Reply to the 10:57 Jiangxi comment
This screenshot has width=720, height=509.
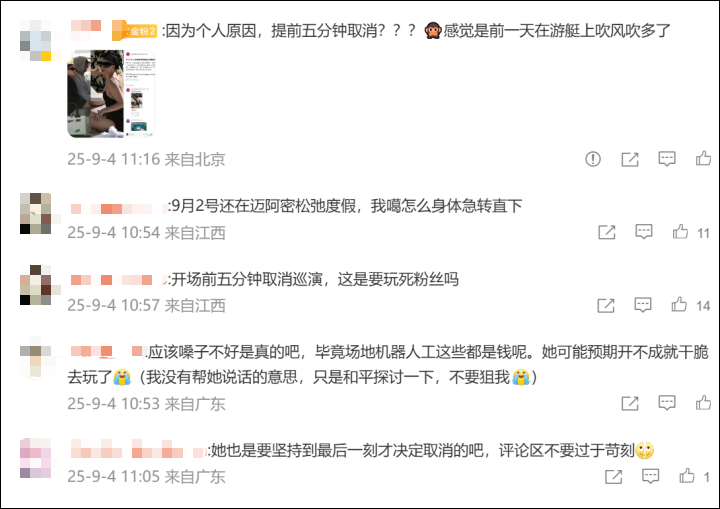click(x=642, y=305)
